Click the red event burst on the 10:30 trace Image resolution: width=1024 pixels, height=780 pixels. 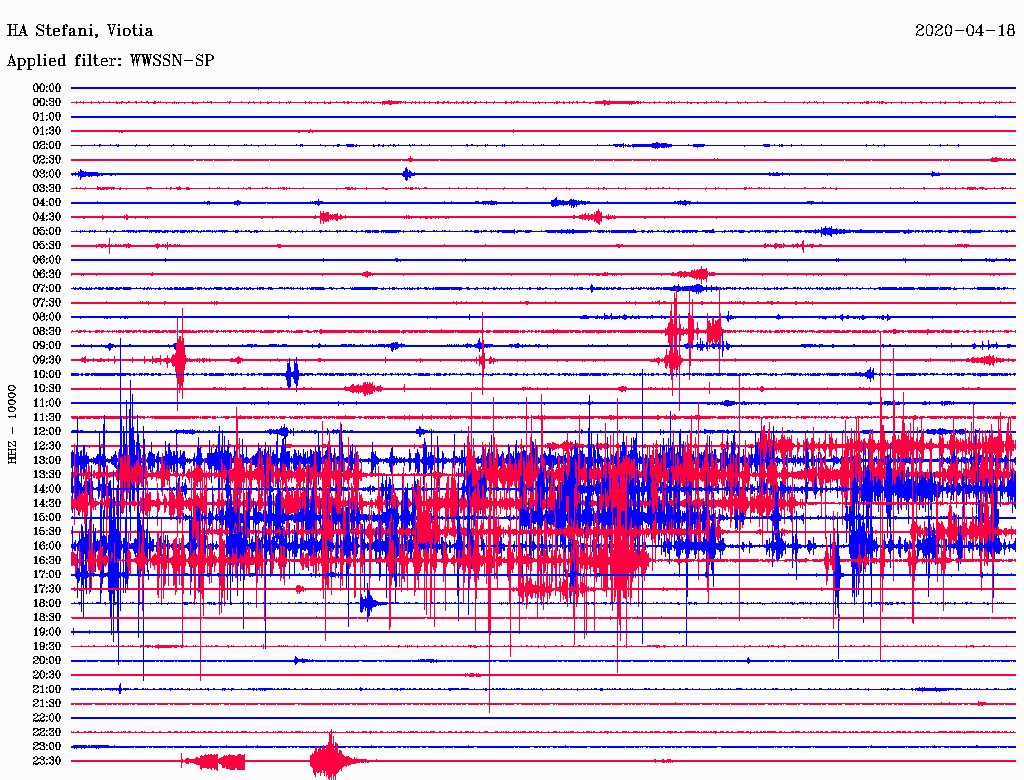coord(364,389)
